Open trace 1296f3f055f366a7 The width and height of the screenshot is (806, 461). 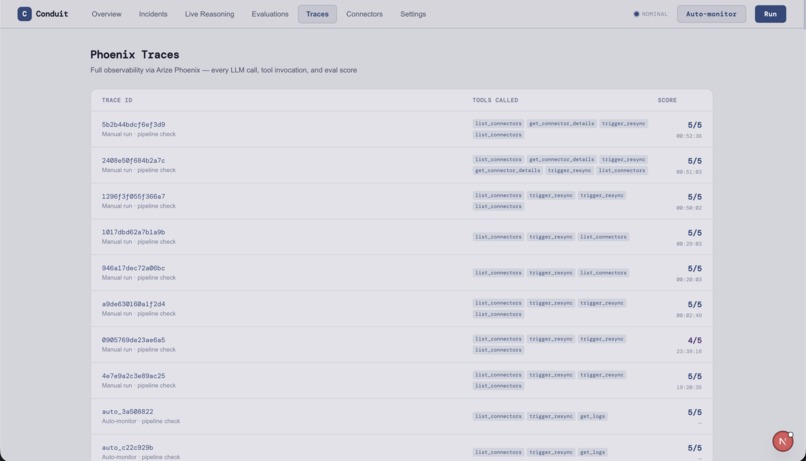coord(133,196)
